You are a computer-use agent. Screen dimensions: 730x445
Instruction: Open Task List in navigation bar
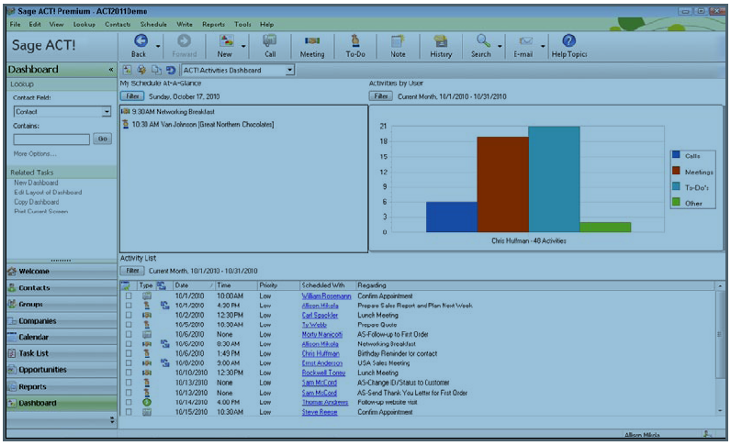[61, 353]
